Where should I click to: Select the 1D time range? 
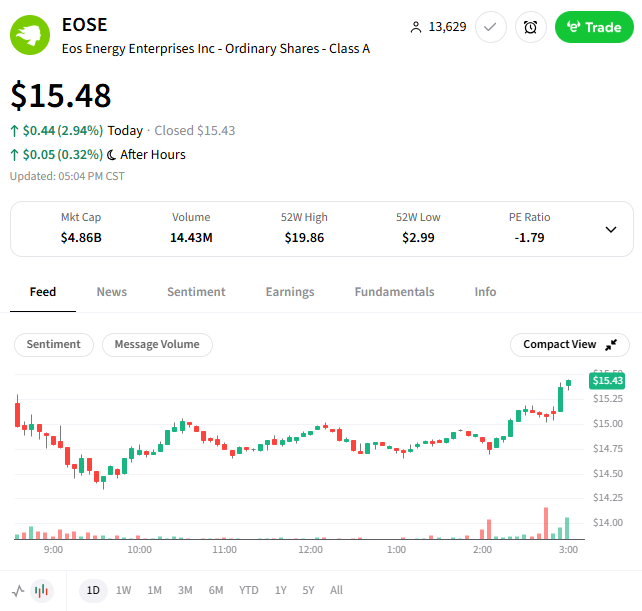93,591
